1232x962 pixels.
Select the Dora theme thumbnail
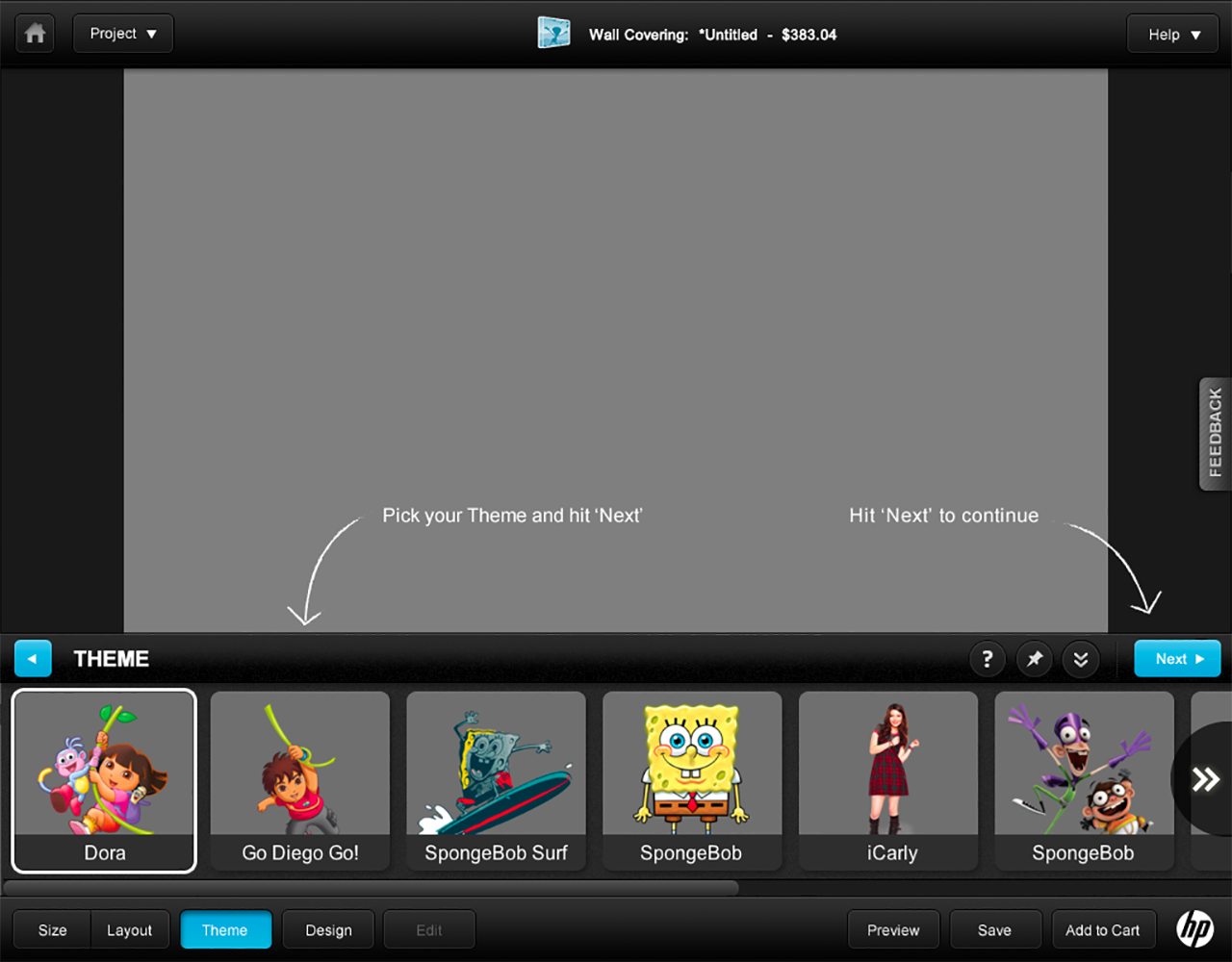click(x=104, y=781)
